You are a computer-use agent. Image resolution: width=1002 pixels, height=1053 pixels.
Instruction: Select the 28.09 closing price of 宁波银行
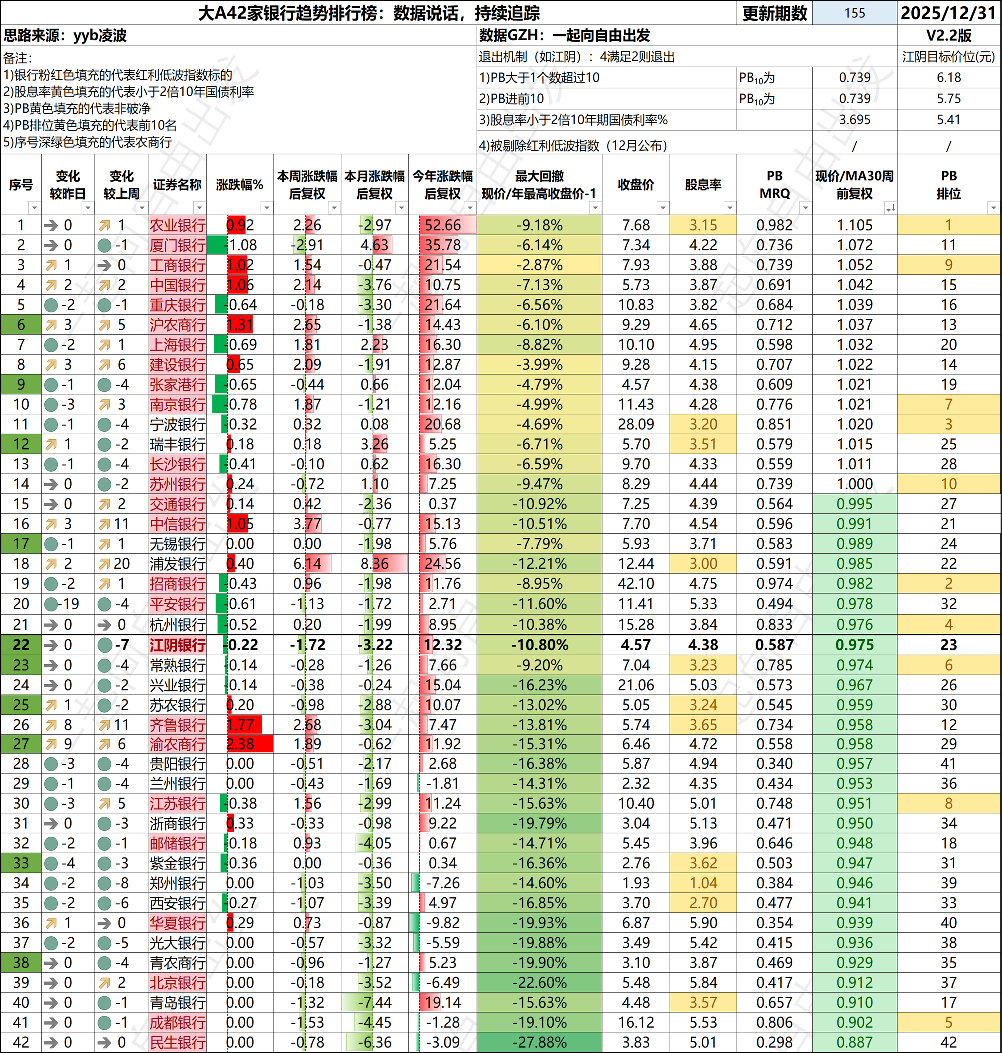tap(636, 424)
